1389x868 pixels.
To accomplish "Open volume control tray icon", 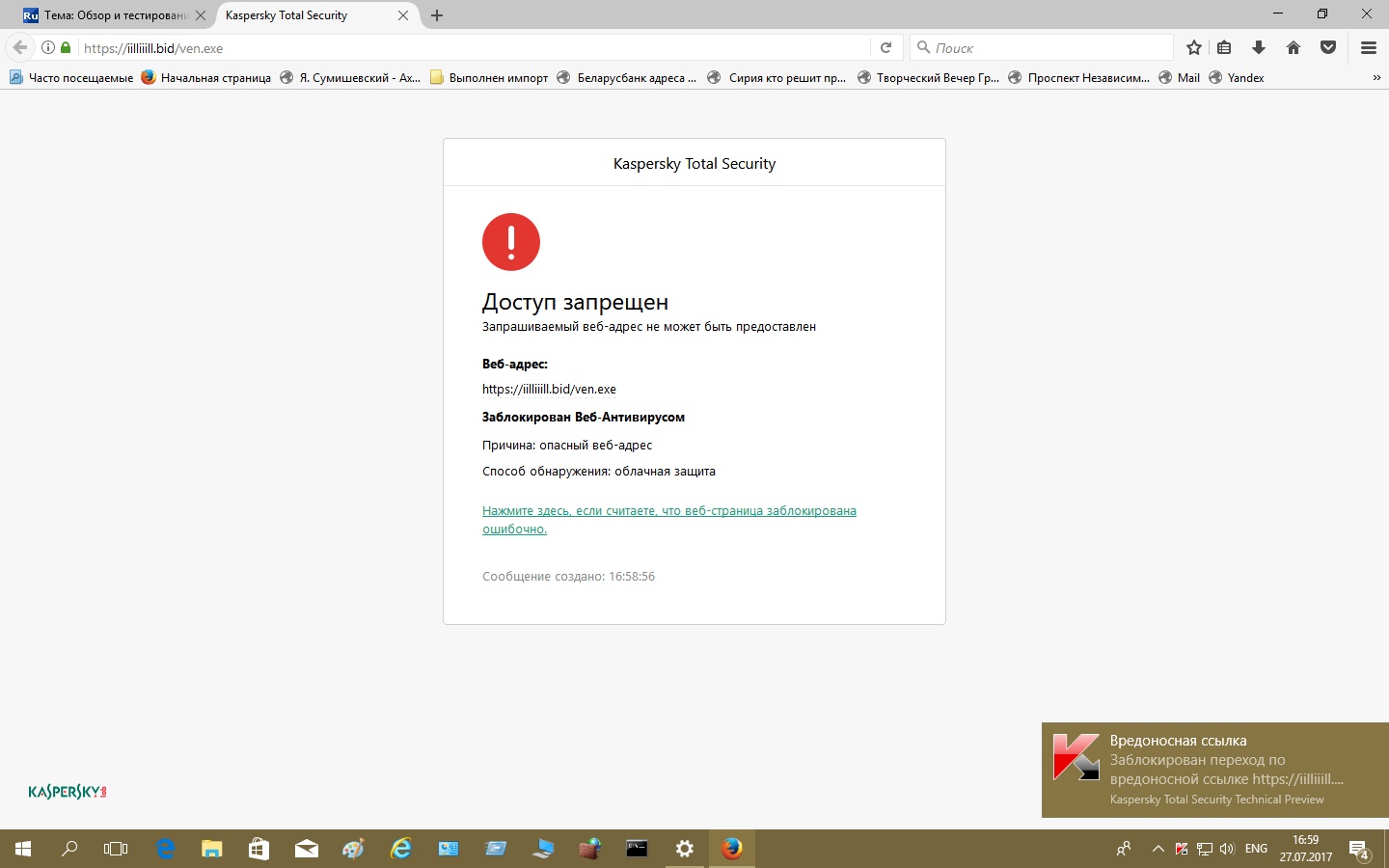I will [1227, 849].
